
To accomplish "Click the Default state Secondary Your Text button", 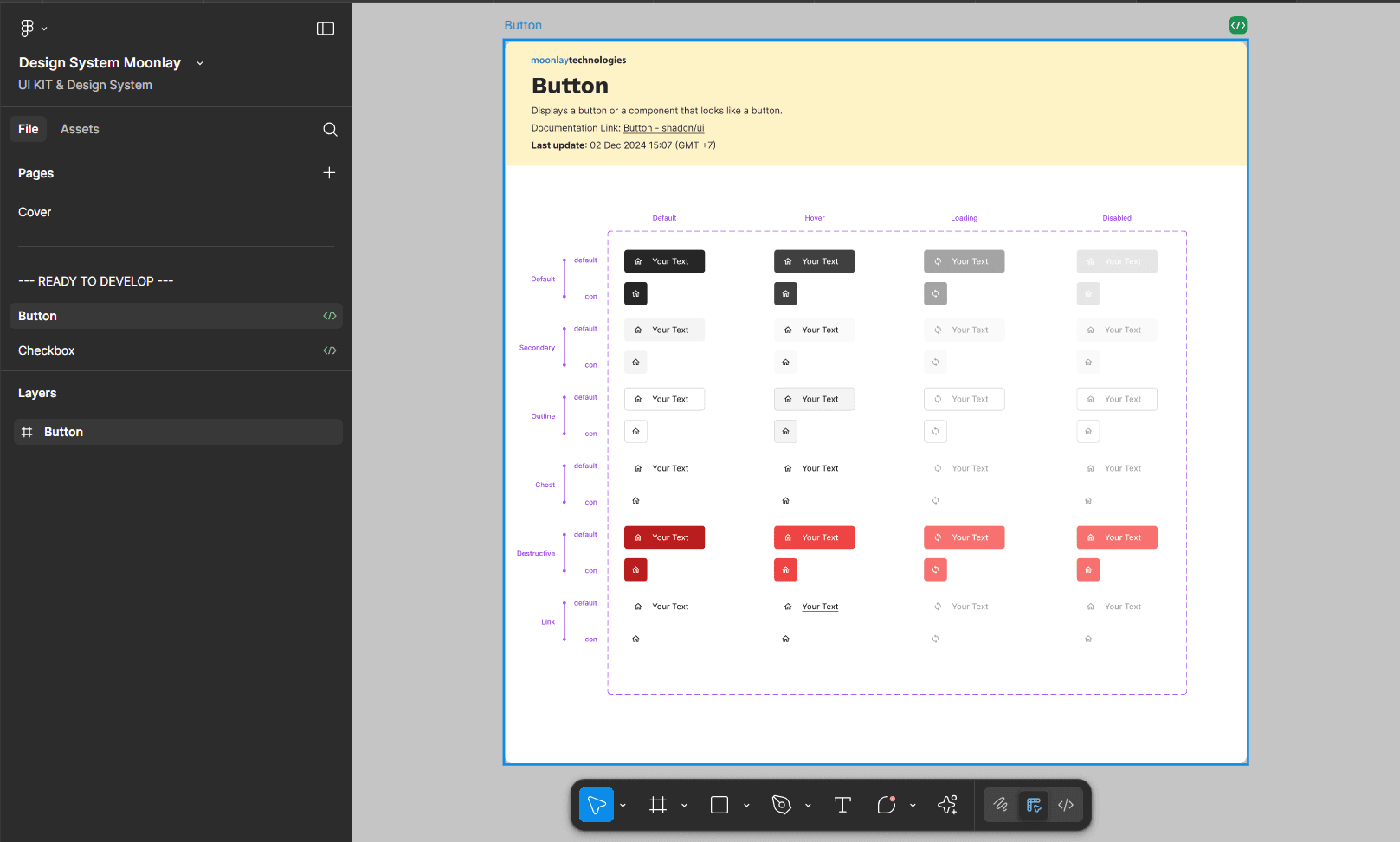I will click(x=664, y=330).
